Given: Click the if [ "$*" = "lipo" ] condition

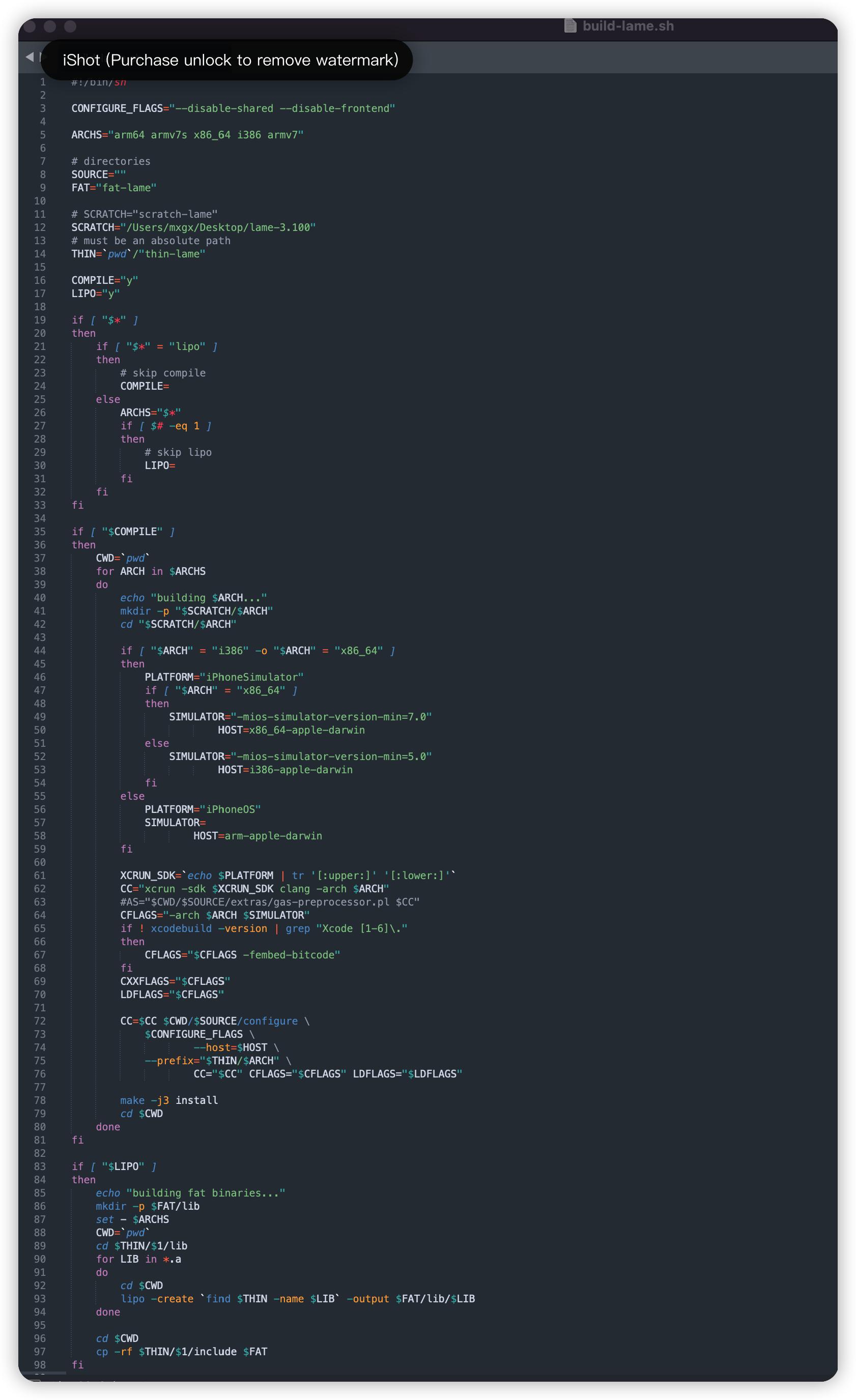Looking at the screenshot, I should 157,346.
